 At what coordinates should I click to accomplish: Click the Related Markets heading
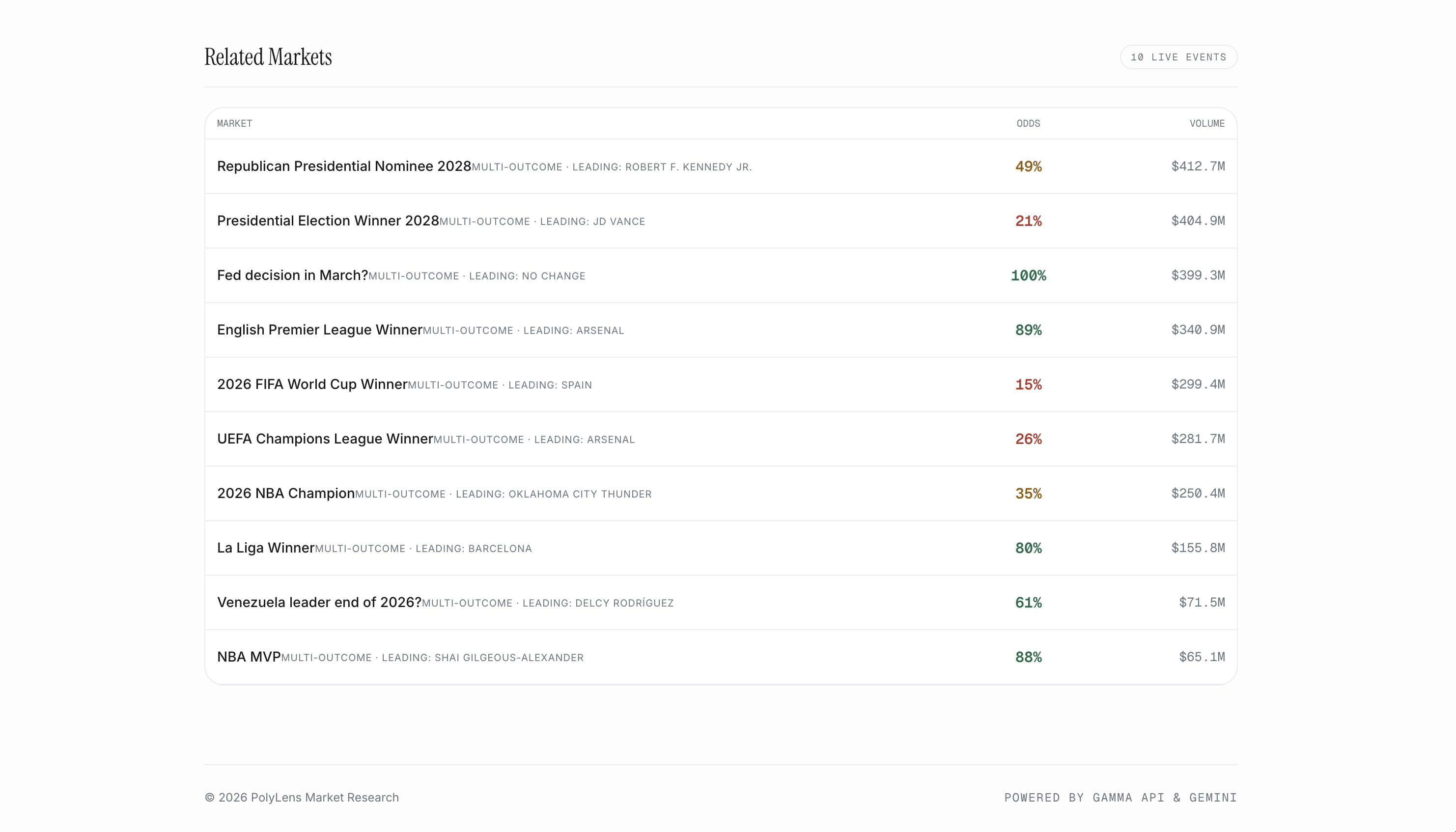[x=268, y=57]
